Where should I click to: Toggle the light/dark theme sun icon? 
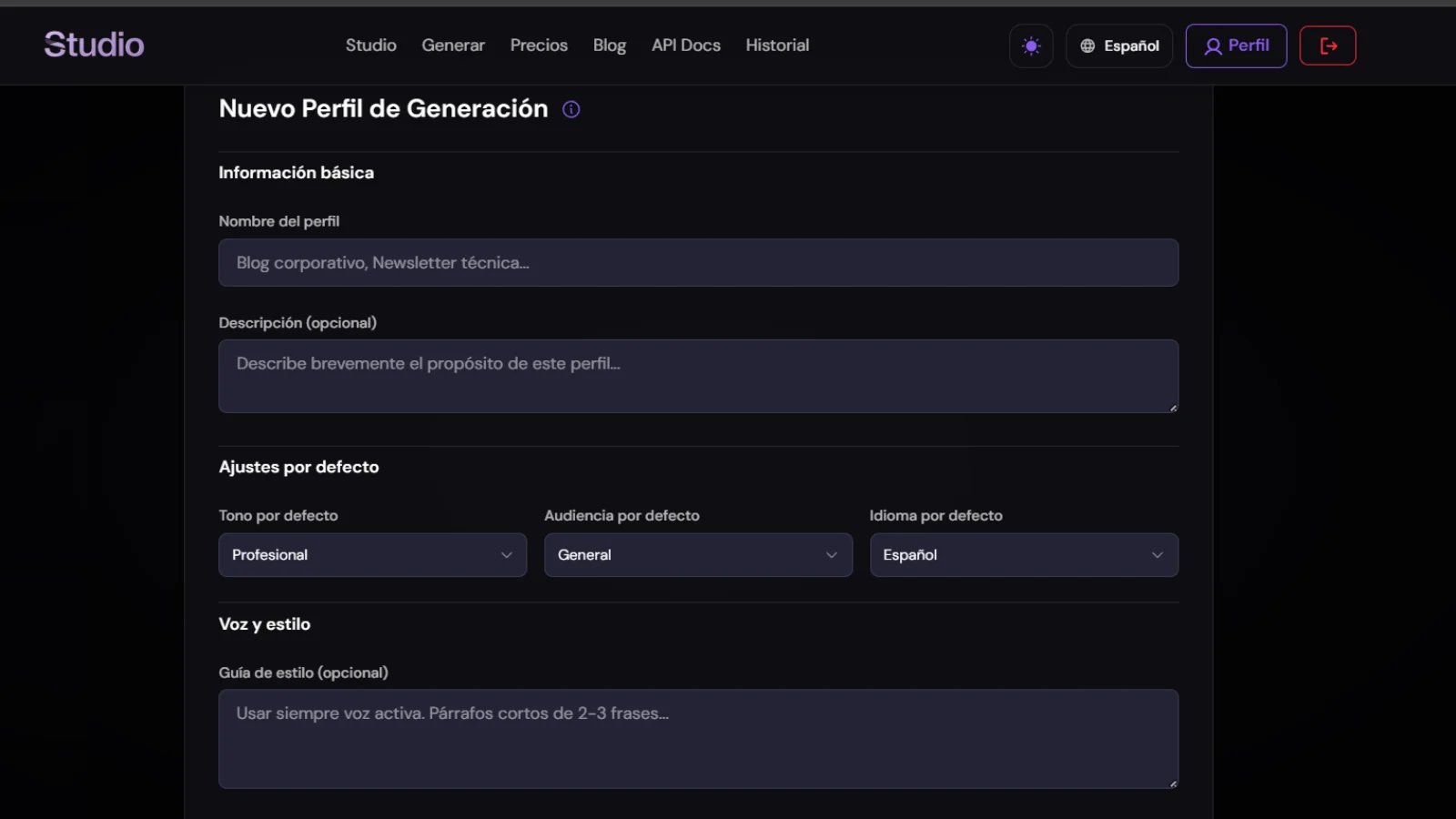[x=1031, y=45]
